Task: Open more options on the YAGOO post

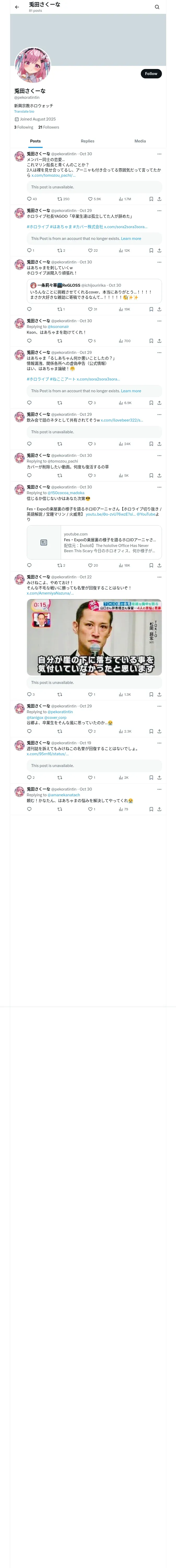Action: pos(160,211)
